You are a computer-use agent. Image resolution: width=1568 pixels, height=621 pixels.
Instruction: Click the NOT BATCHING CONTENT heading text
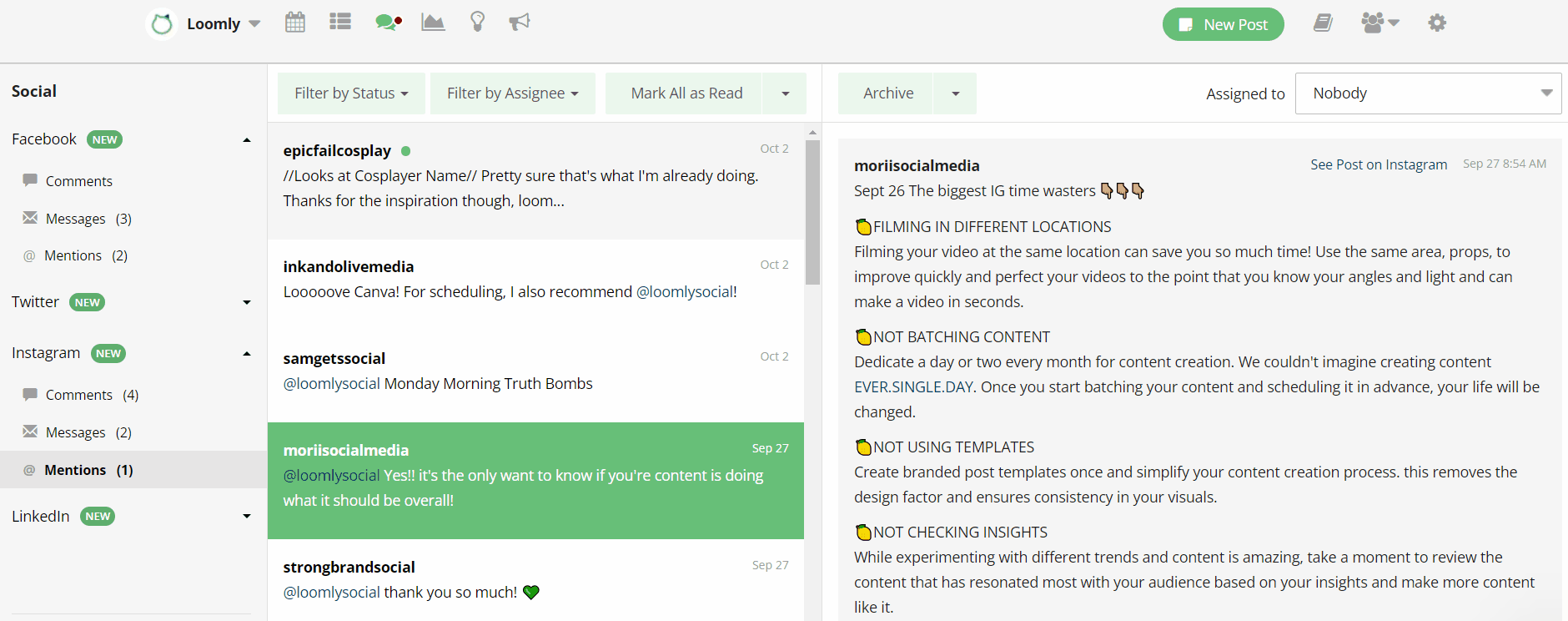pyautogui.click(x=962, y=336)
